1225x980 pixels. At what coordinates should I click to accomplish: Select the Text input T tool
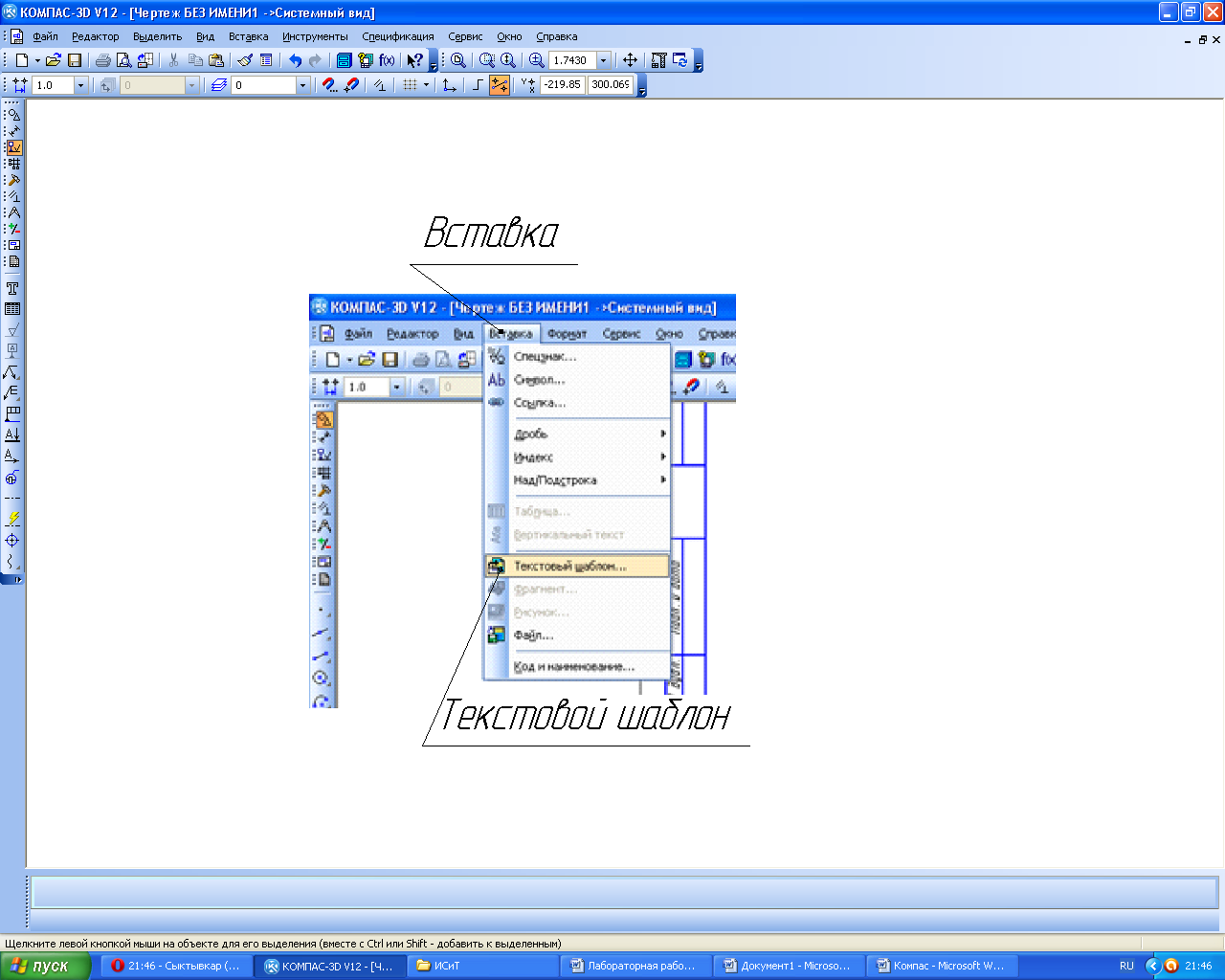coord(12,288)
